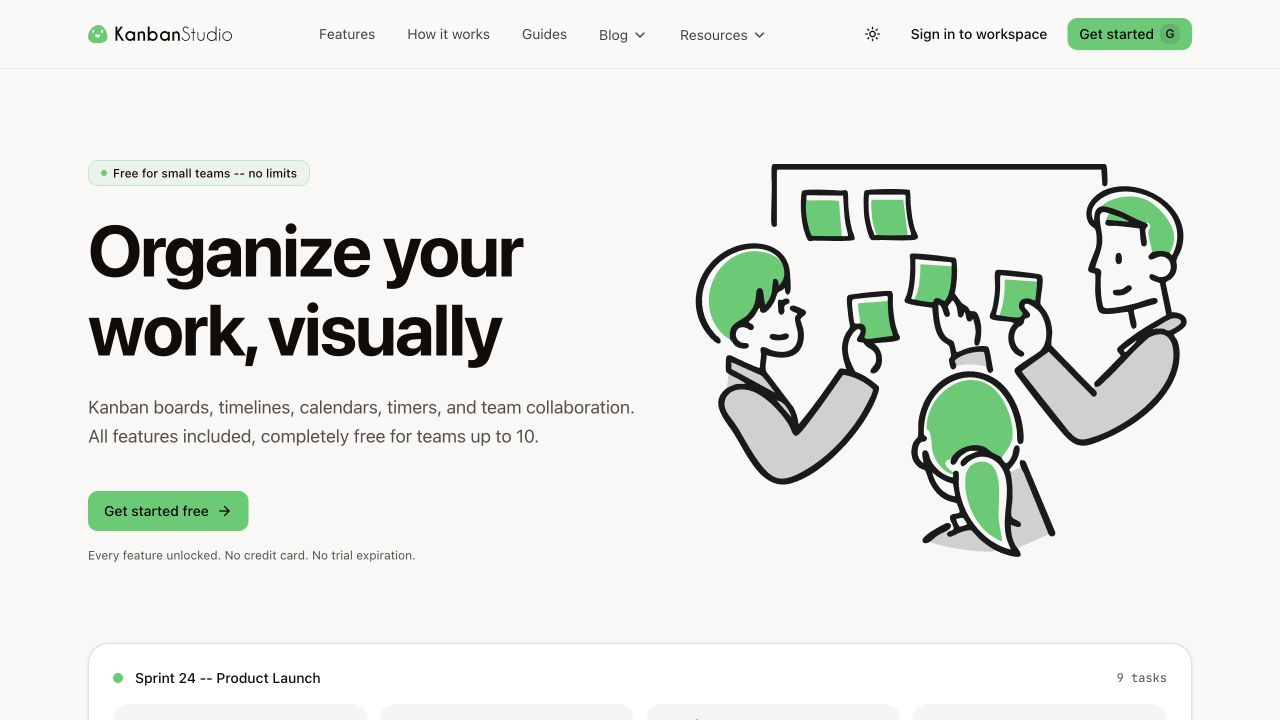Open the Features menu item
The height and width of the screenshot is (720, 1280).
pos(347,34)
